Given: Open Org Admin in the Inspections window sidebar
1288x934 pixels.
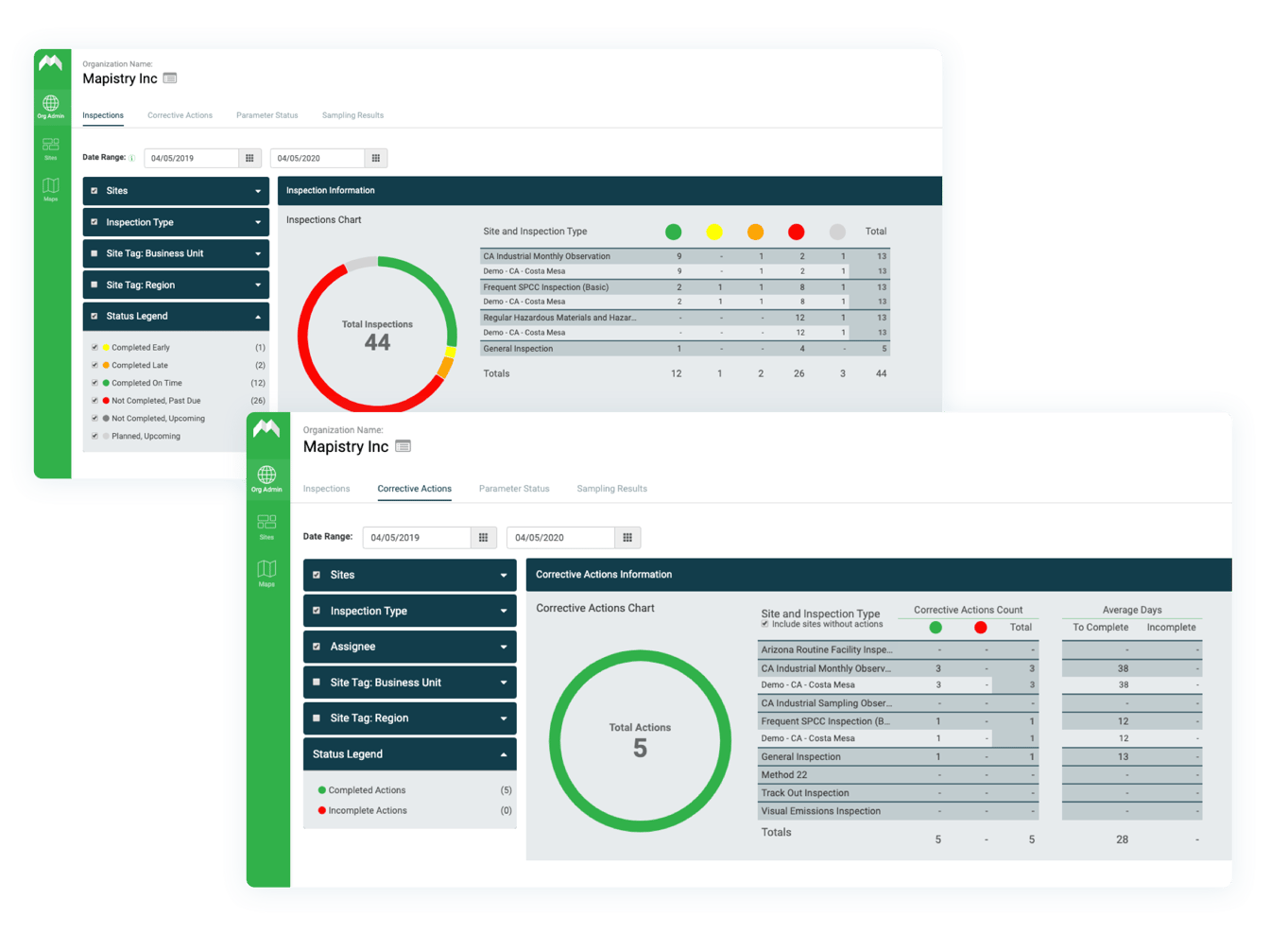Looking at the screenshot, I should coord(51,107).
